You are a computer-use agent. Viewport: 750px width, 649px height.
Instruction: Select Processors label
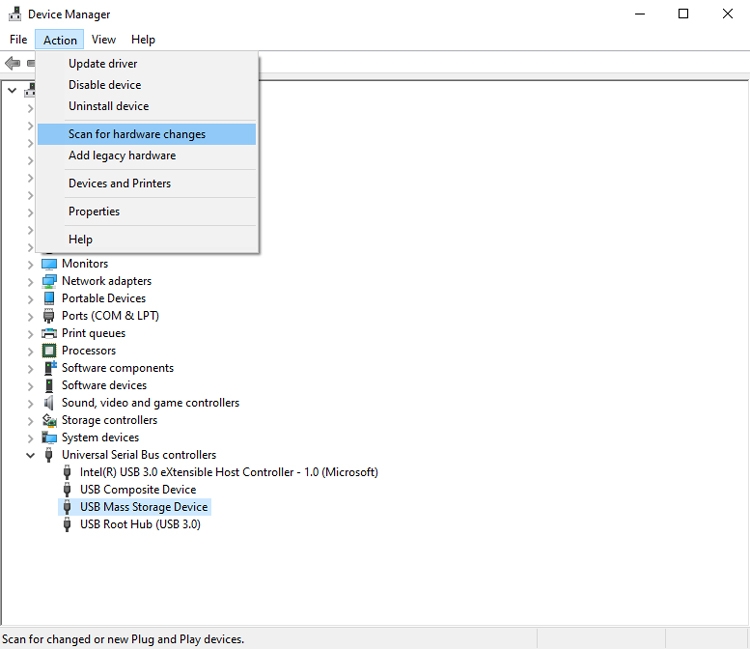88,351
